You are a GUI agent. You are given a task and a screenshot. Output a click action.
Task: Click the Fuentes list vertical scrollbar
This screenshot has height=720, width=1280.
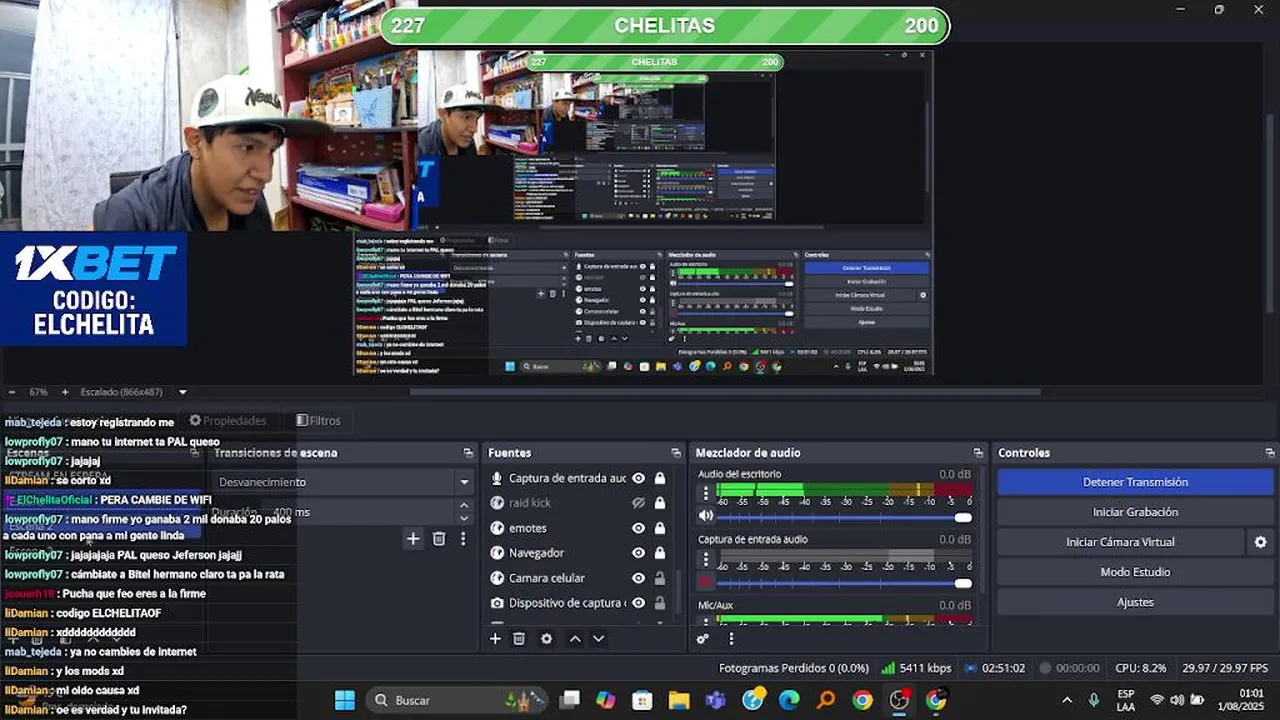tap(678, 590)
